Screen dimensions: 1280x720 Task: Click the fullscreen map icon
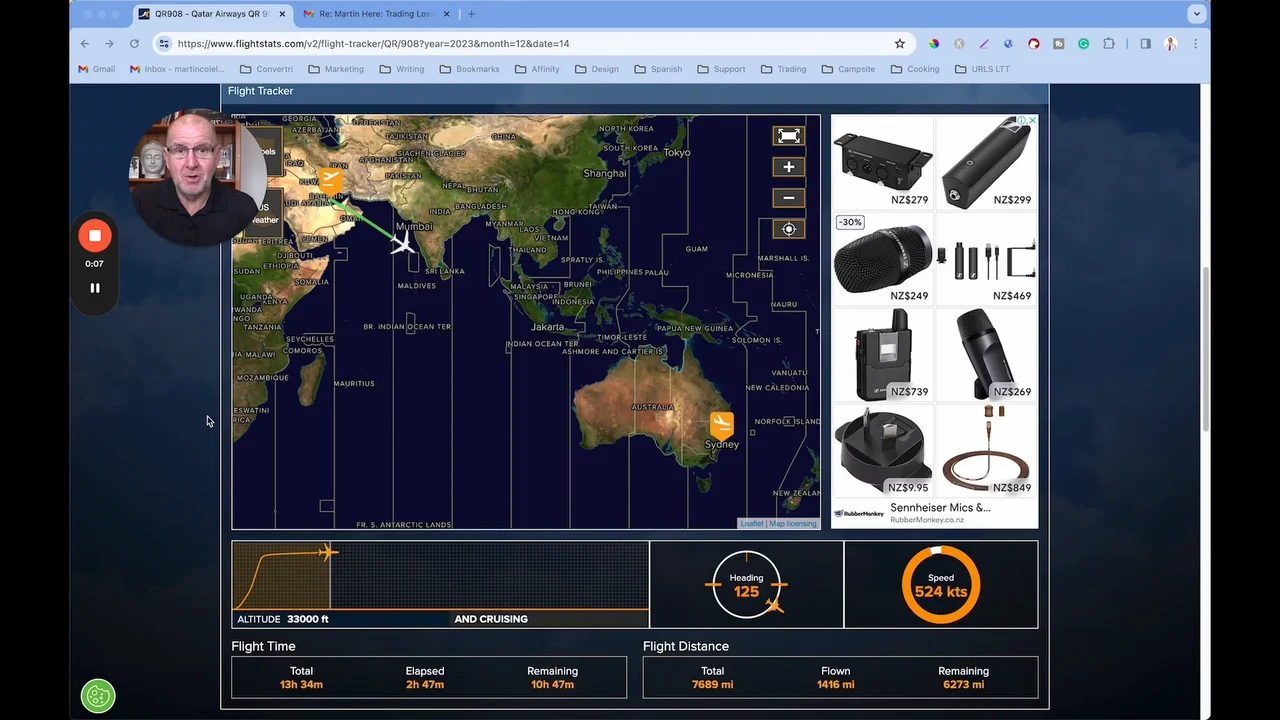788,136
